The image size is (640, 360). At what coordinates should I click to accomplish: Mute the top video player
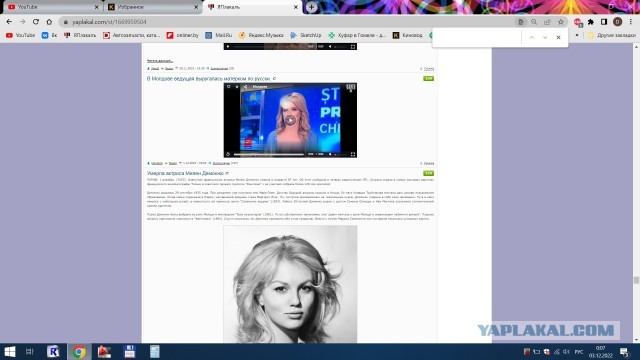tap(330, 47)
